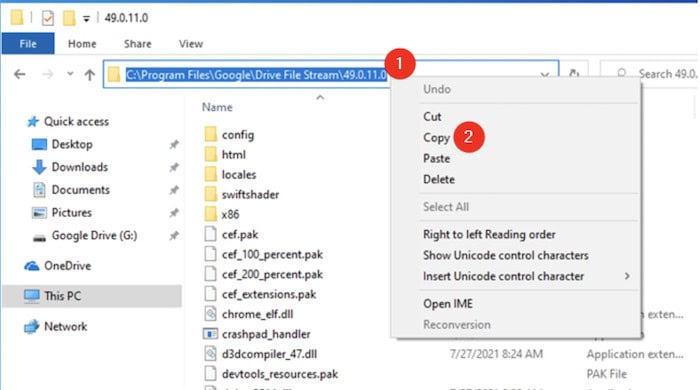
Task: Open the File menu tab
Action: pyautogui.click(x=28, y=44)
